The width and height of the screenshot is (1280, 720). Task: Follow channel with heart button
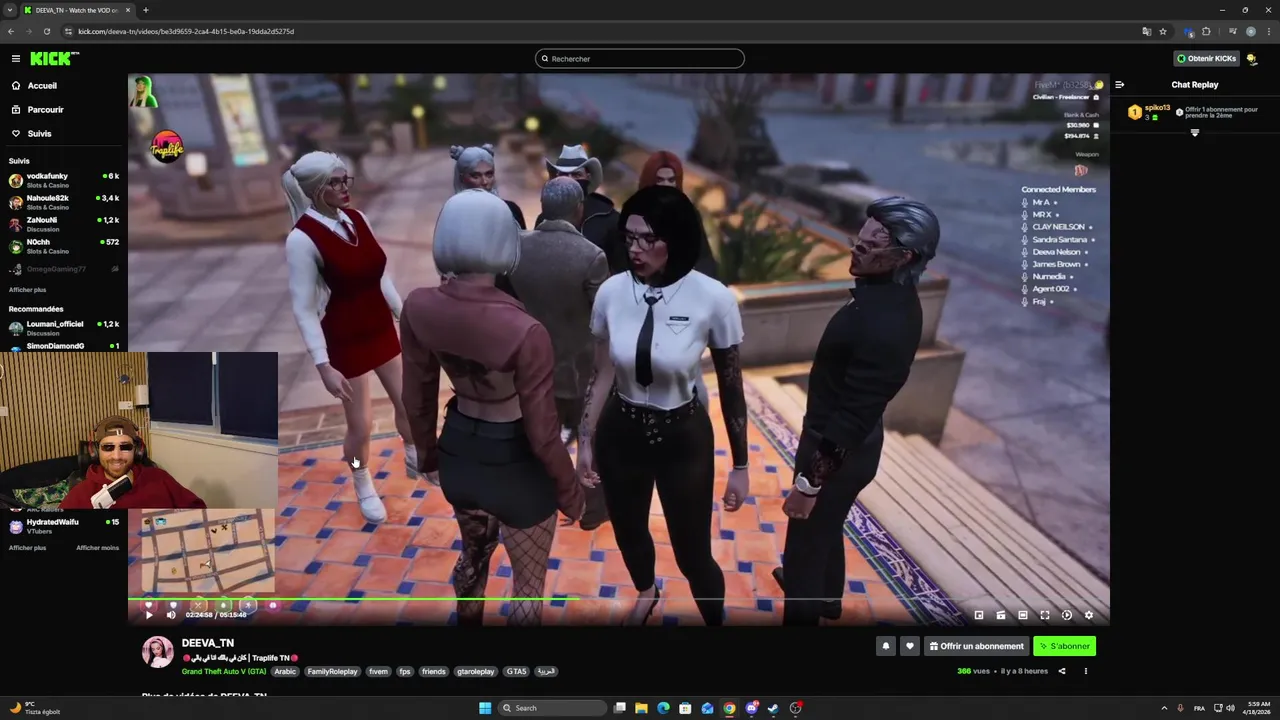[909, 646]
